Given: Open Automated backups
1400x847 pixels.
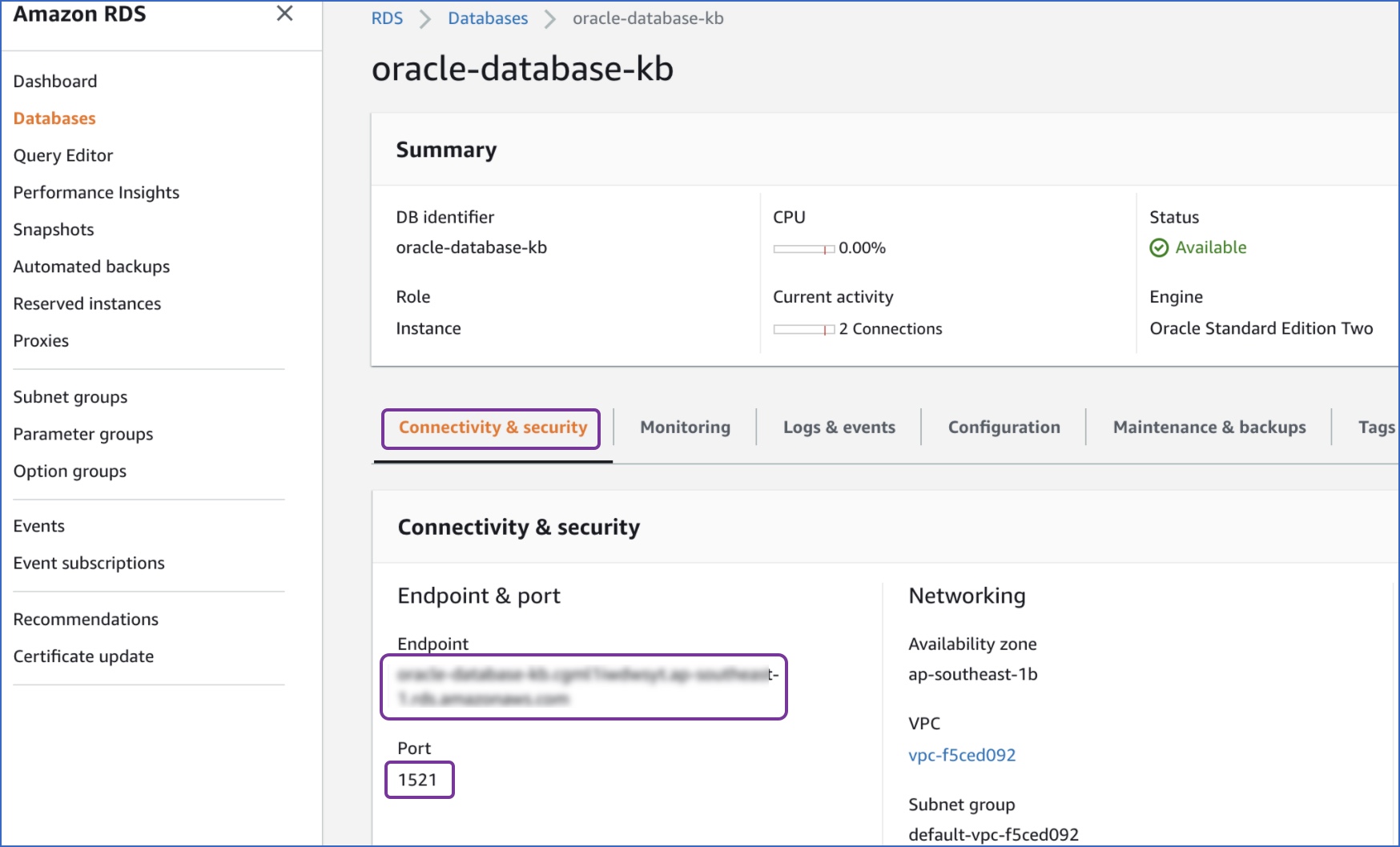Looking at the screenshot, I should coord(91,267).
